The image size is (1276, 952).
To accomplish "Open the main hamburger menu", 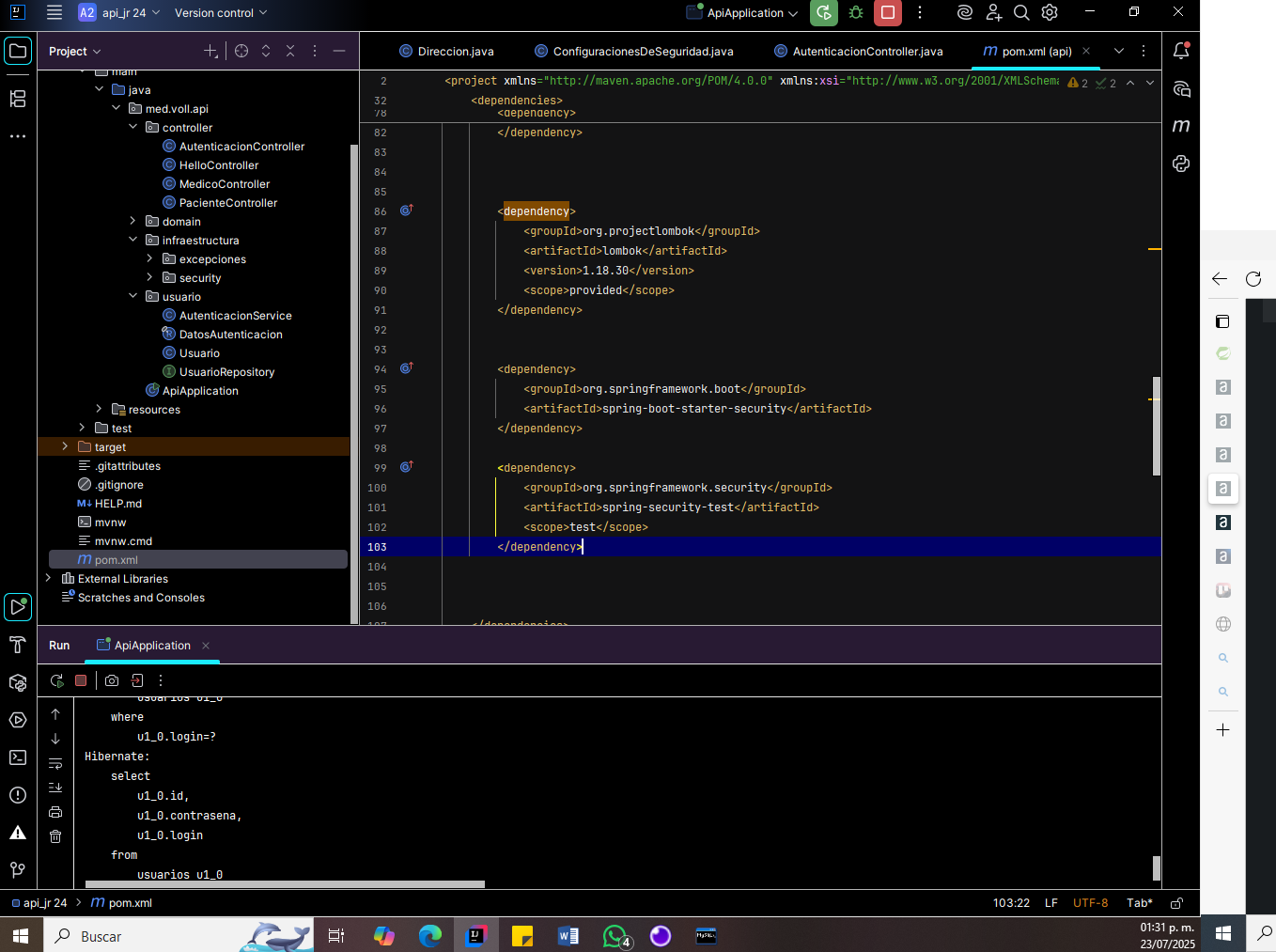I will [x=54, y=13].
